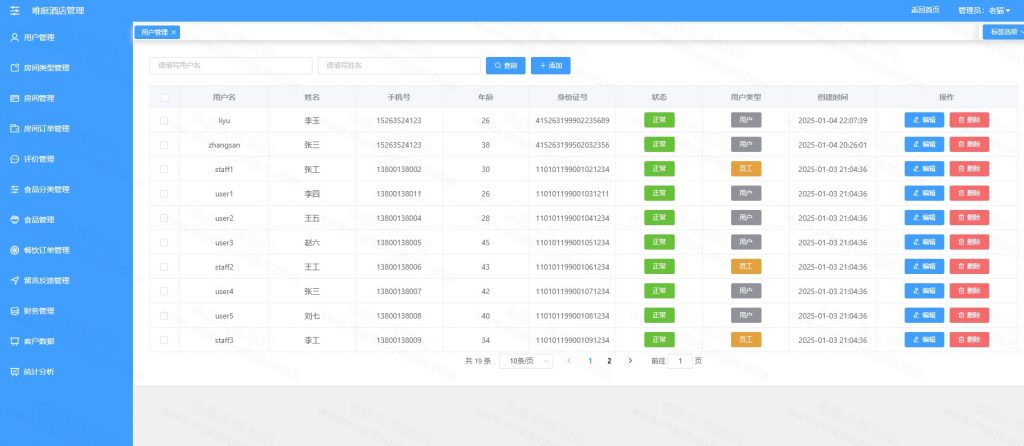Click the monitor icon for 客户数据
Screen dimensions: 1024x446
(14, 342)
